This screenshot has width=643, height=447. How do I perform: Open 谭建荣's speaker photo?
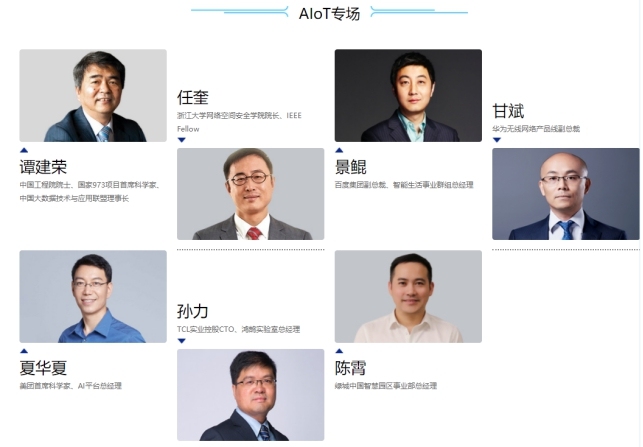pyautogui.click(x=93, y=96)
